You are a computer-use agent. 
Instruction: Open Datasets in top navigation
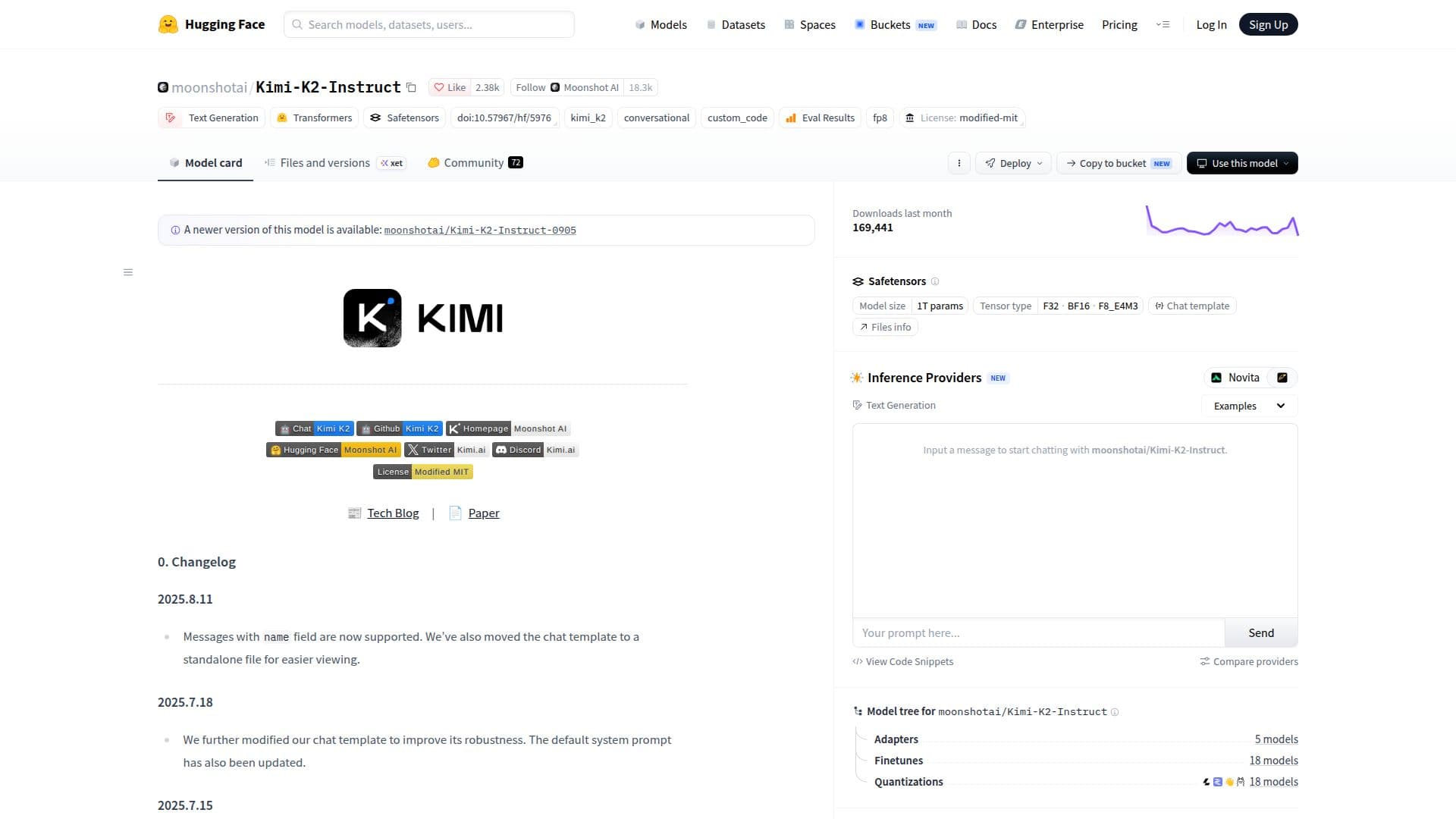(736, 24)
